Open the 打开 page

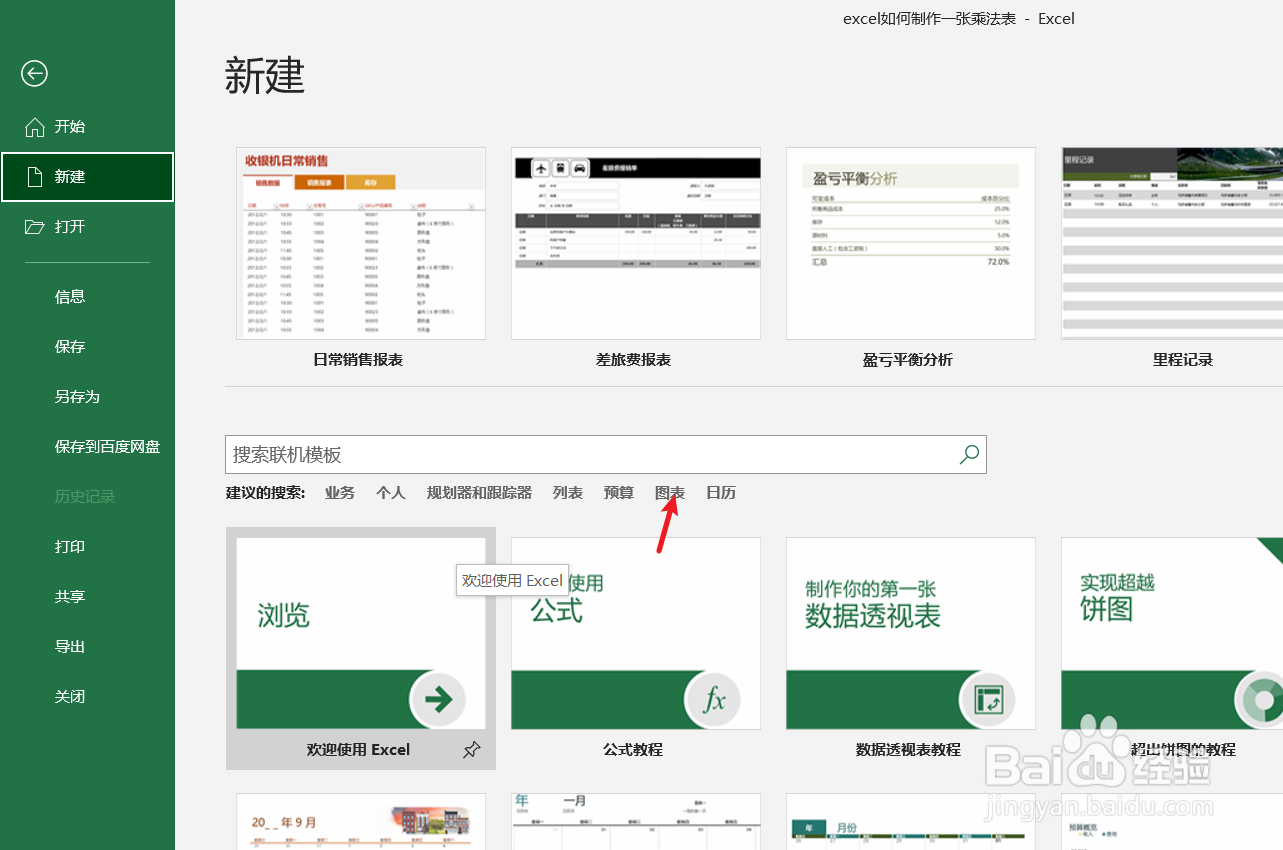click(x=88, y=227)
